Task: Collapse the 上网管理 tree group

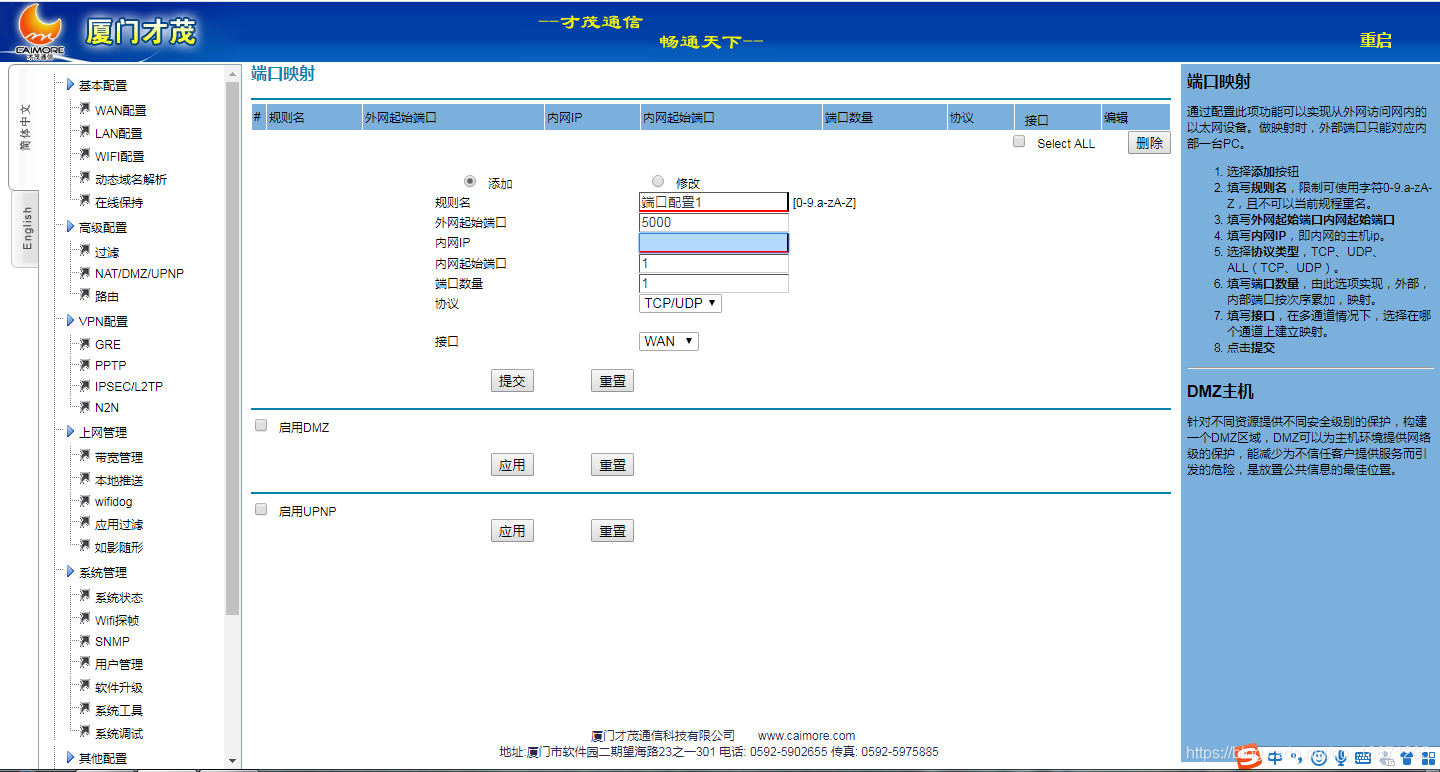Action: [x=71, y=432]
